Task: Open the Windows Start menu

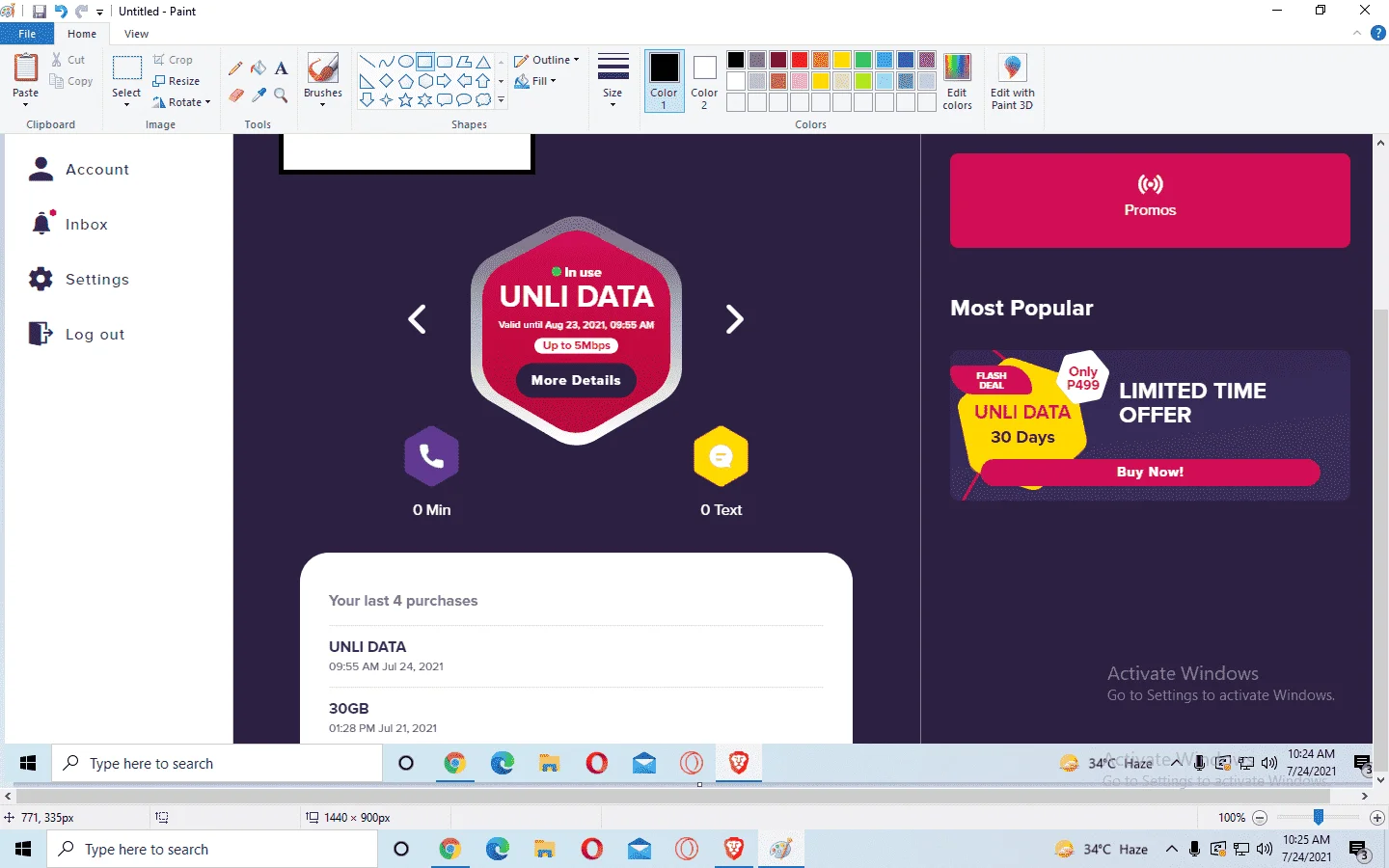Action: (x=23, y=850)
